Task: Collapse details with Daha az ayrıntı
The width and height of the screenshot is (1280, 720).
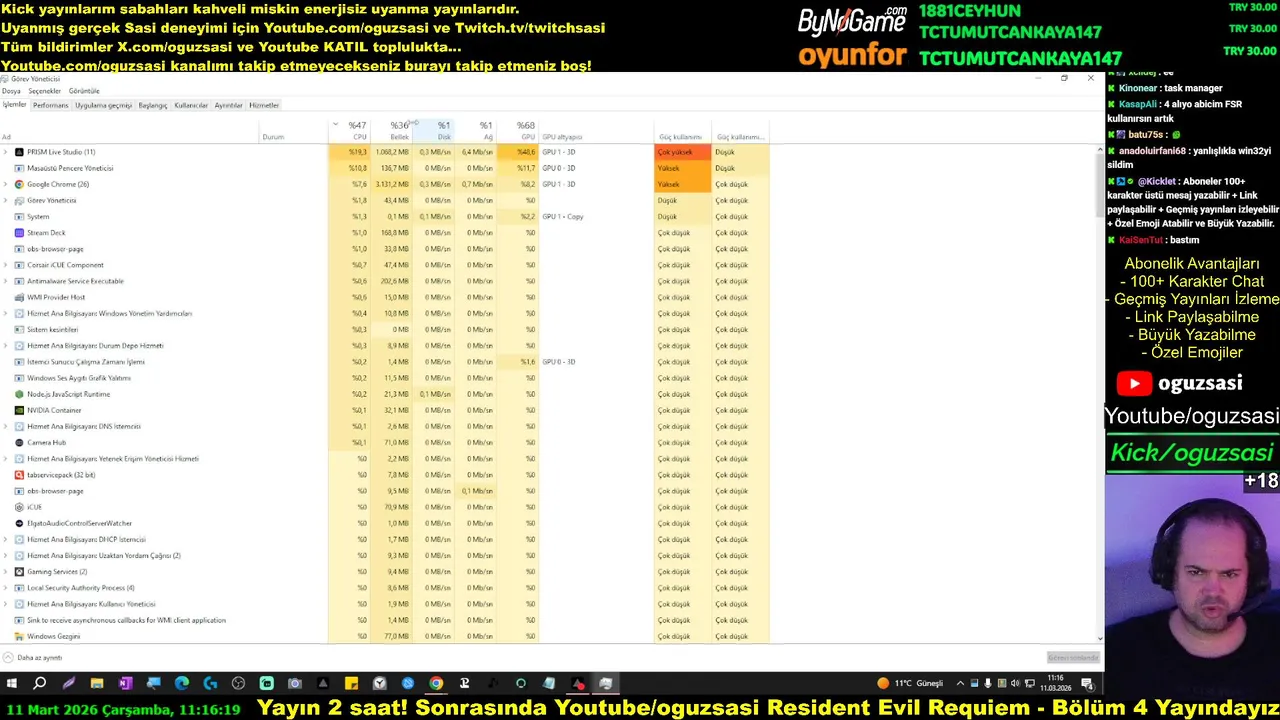Action: (x=33, y=658)
